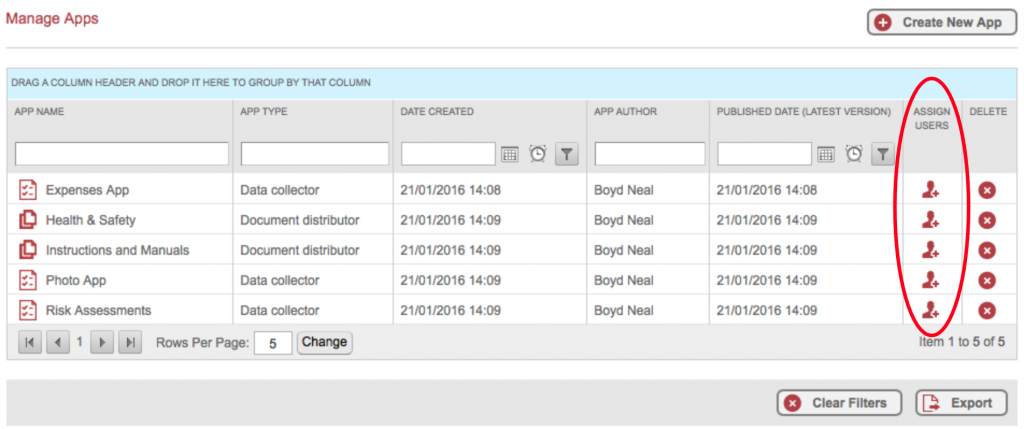Sort by App Author column header
This screenshot has width=1024, height=429.
[x=625, y=112]
